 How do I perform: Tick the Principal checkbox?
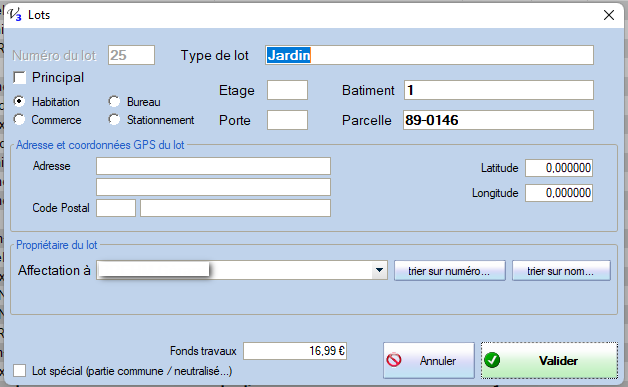(x=19, y=77)
